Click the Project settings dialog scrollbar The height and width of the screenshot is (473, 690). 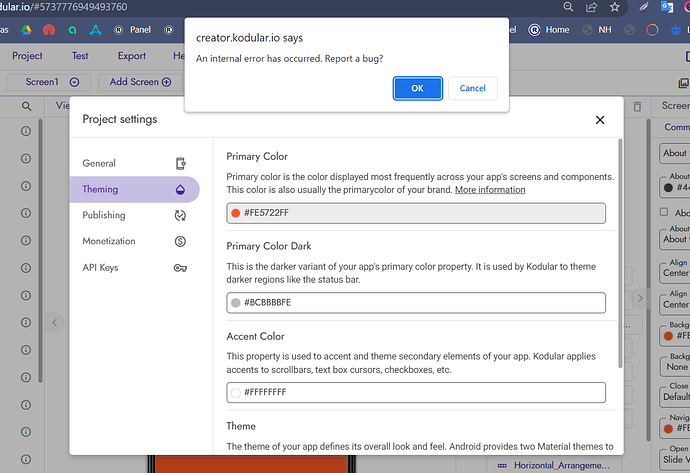(620, 253)
